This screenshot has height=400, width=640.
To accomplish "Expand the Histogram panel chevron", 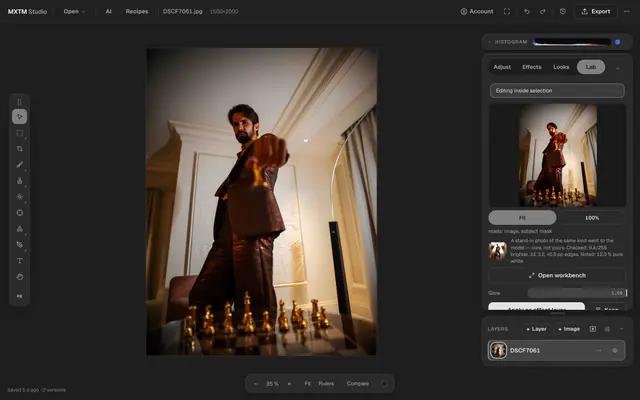I will point(489,42).
